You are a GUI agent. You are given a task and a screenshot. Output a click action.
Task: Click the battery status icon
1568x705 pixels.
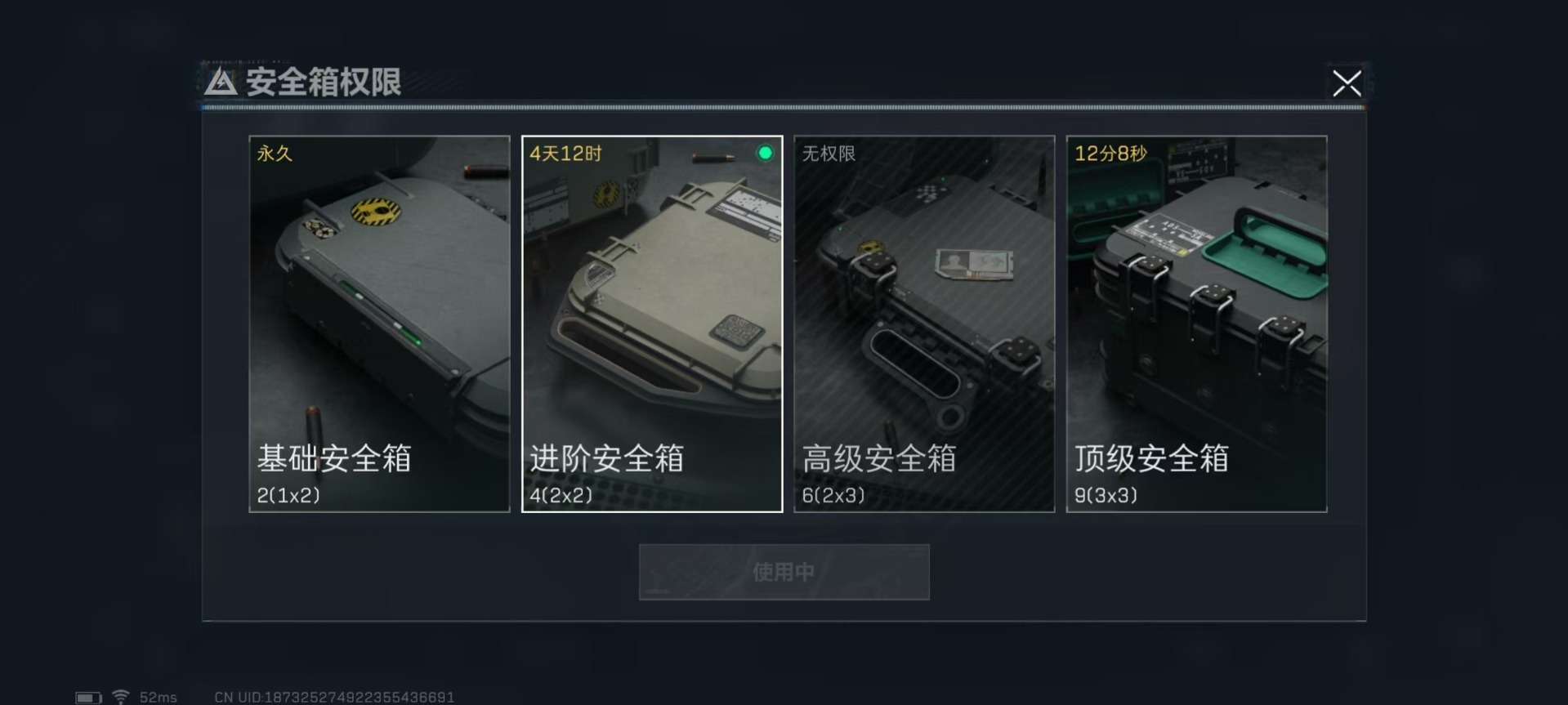[88, 698]
